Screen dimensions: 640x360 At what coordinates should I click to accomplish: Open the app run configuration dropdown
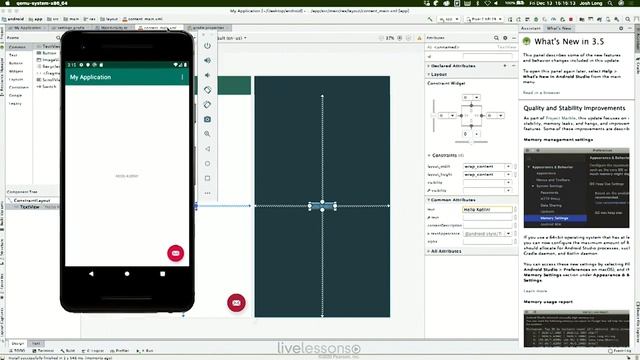click(x=449, y=19)
